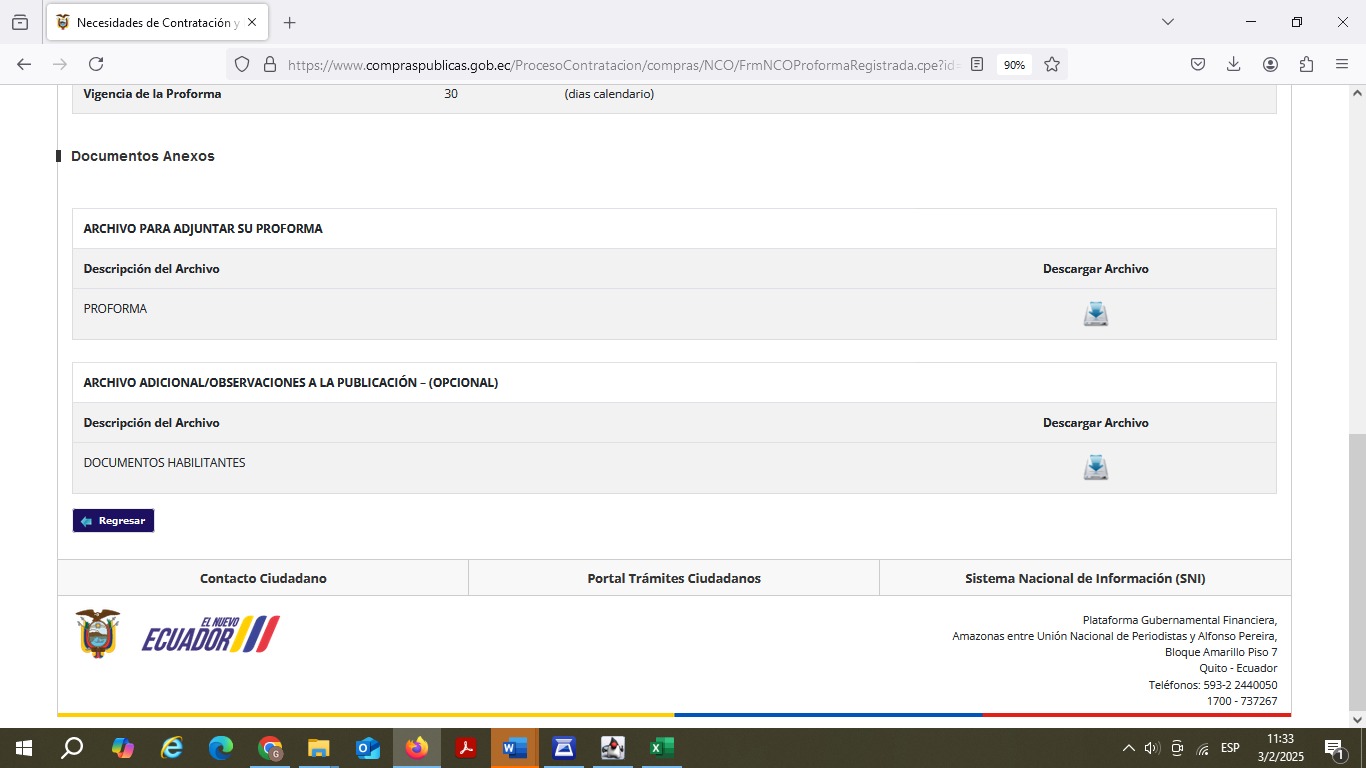
Task: Click the page vertical scrollbar thumb
Action: tap(1357, 570)
